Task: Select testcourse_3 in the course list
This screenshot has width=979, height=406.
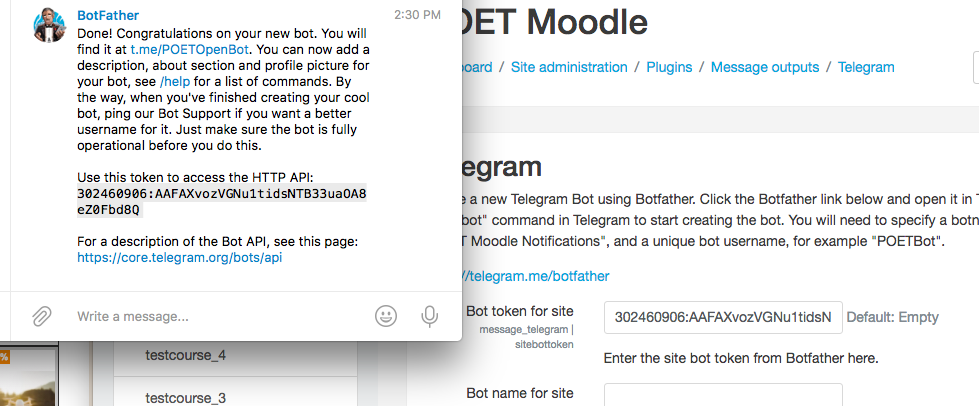Action: [185, 397]
